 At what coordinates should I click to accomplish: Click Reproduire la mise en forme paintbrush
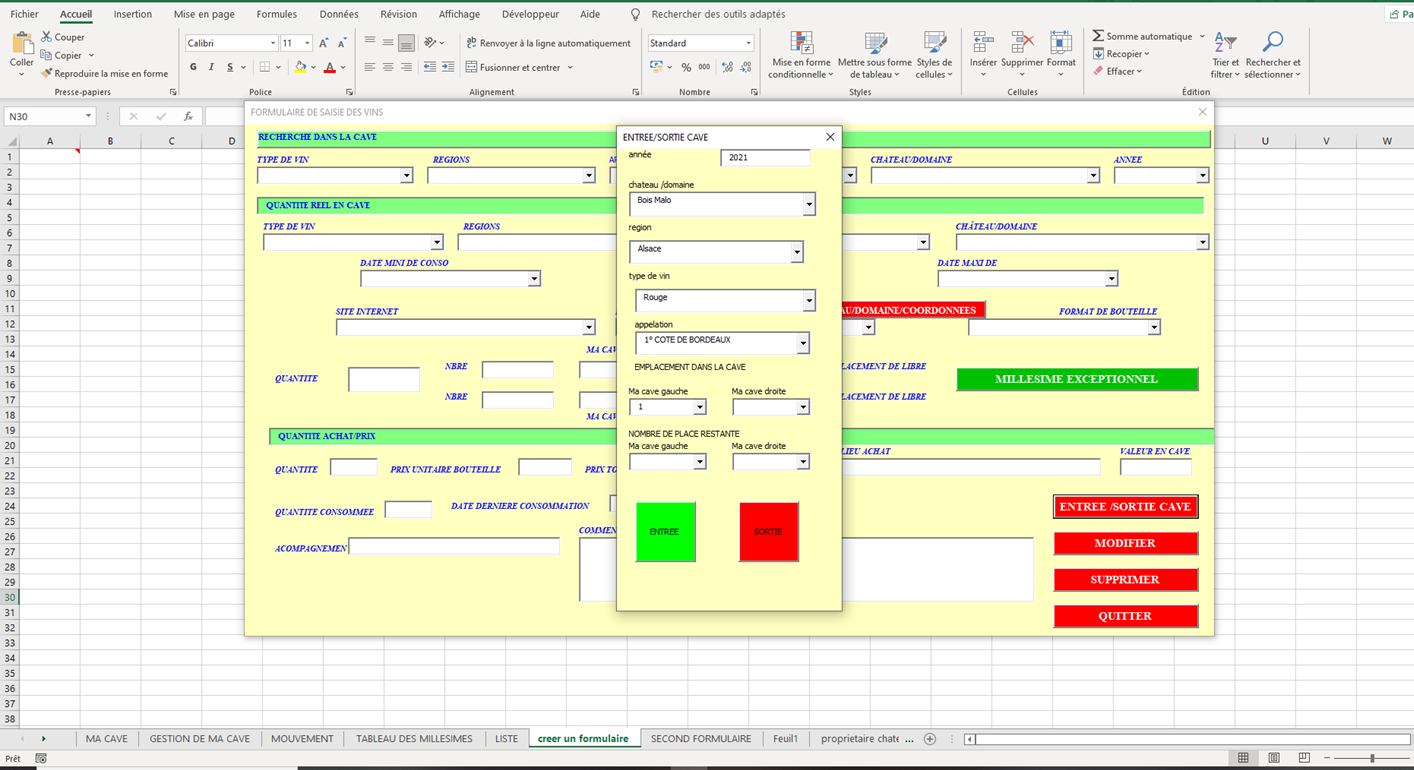tap(46, 74)
